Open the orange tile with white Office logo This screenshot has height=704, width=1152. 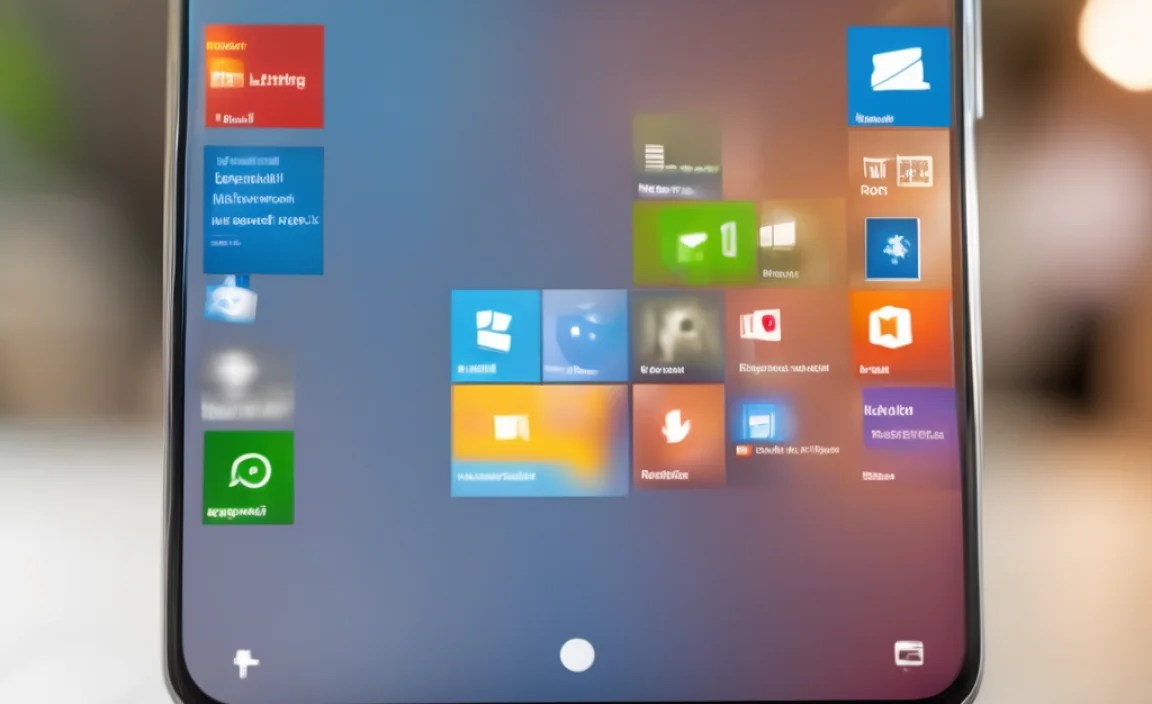pos(901,337)
